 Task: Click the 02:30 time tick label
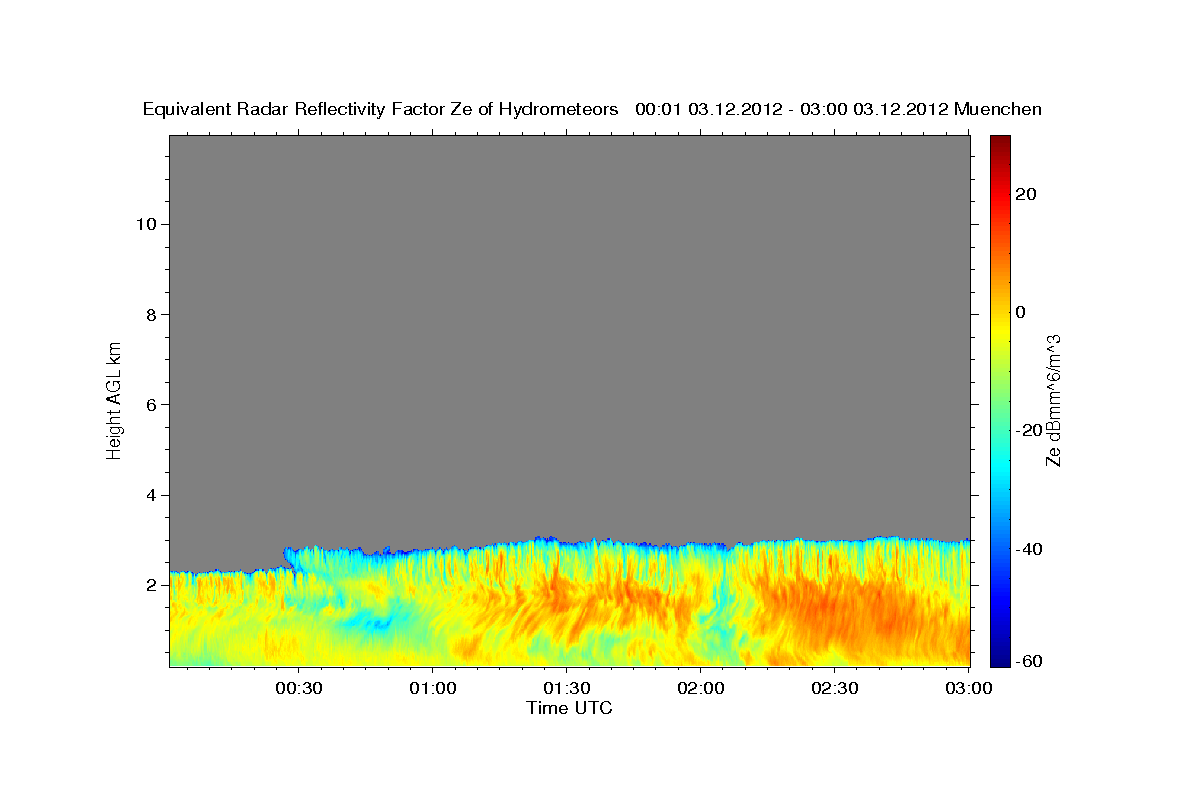[x=834, y=689]
